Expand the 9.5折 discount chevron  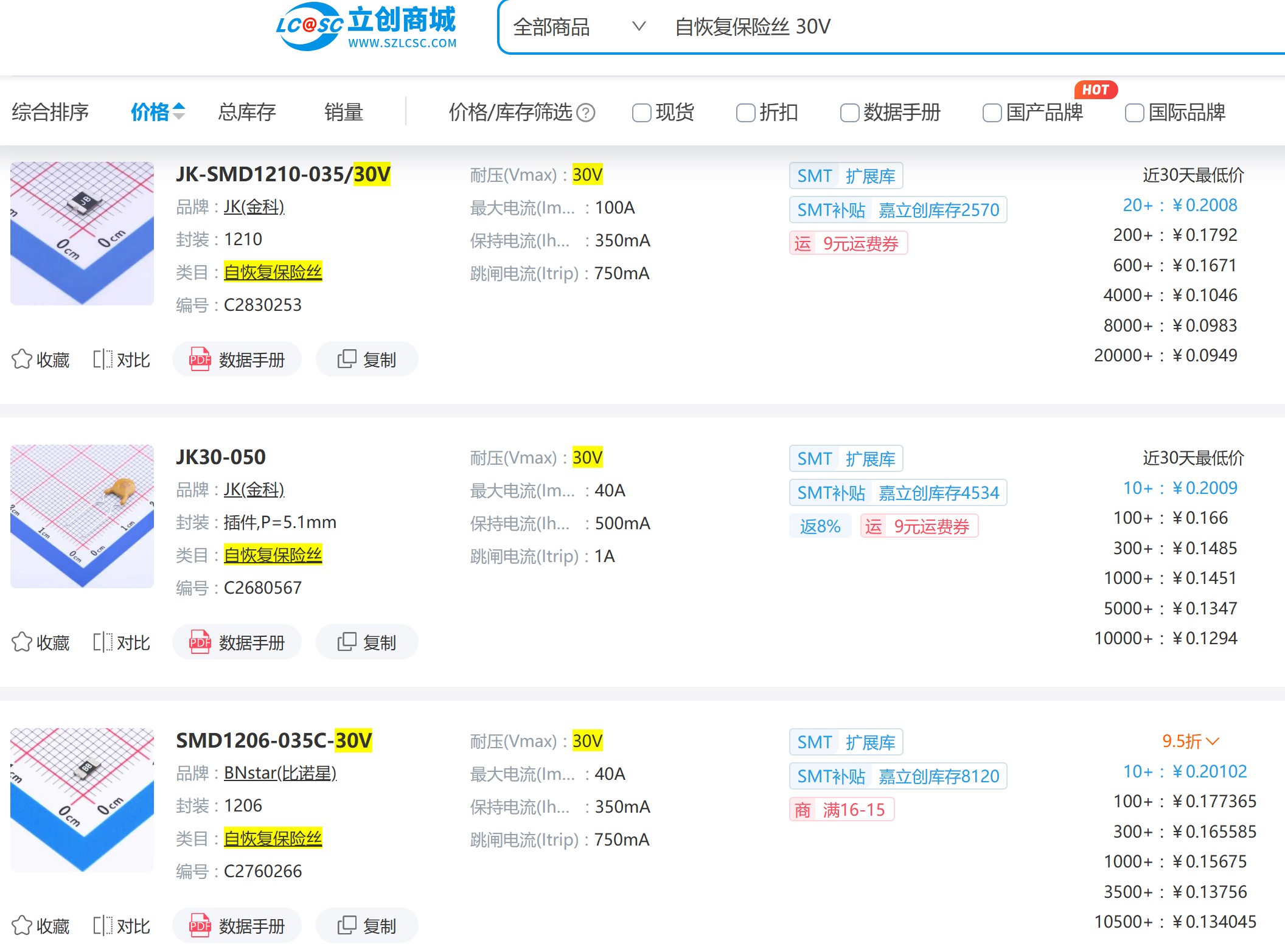[x=1213, y=742]
